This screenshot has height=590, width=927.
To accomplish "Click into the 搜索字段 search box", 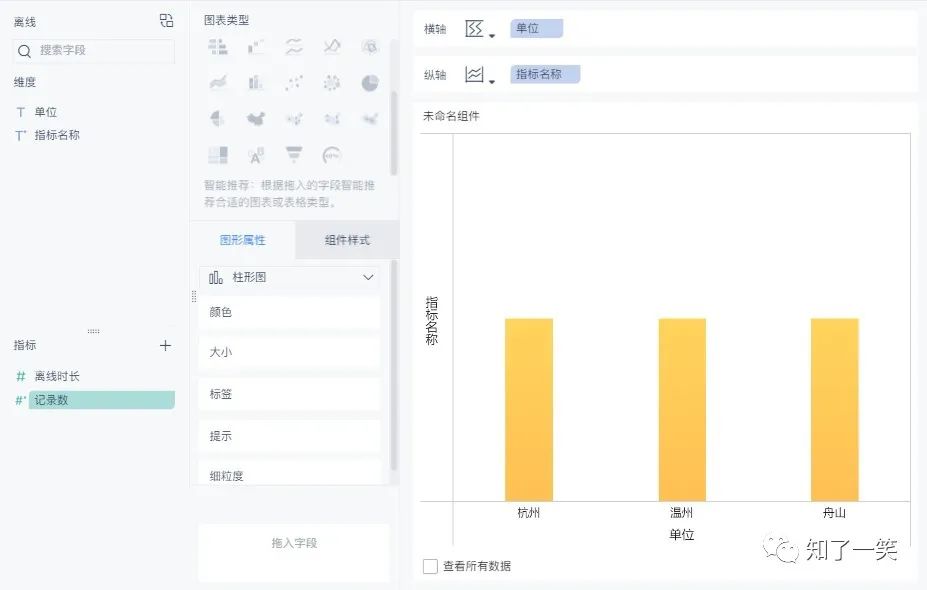I will 94,51.
